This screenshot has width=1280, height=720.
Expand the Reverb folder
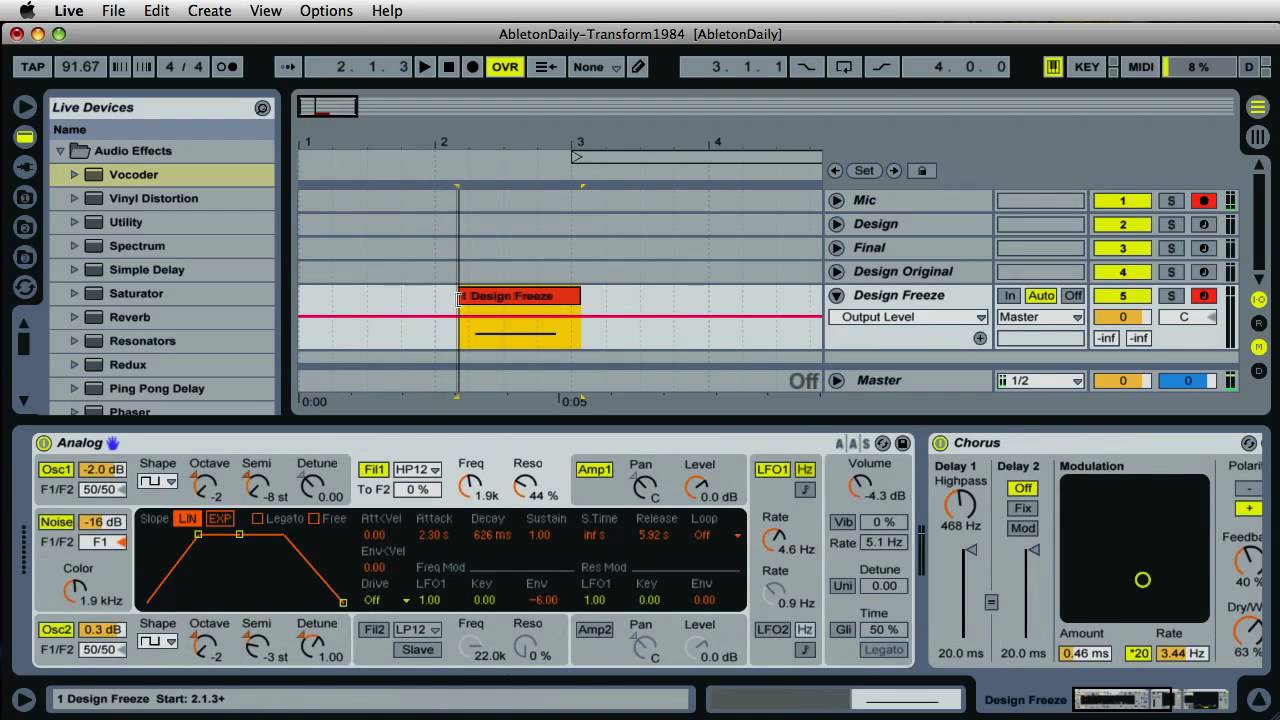[x=74, y=317]
